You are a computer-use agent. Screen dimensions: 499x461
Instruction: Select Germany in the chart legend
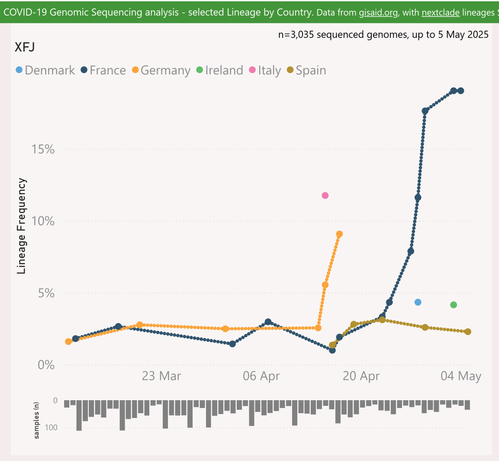(x=161, y=71)
